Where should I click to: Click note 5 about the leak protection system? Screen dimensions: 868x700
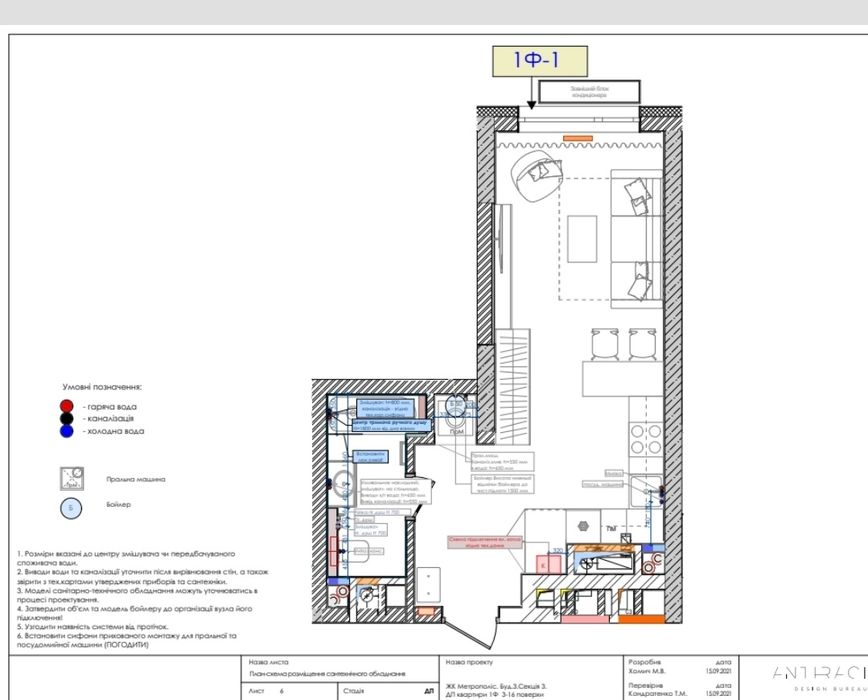click(x=92, y=627)
